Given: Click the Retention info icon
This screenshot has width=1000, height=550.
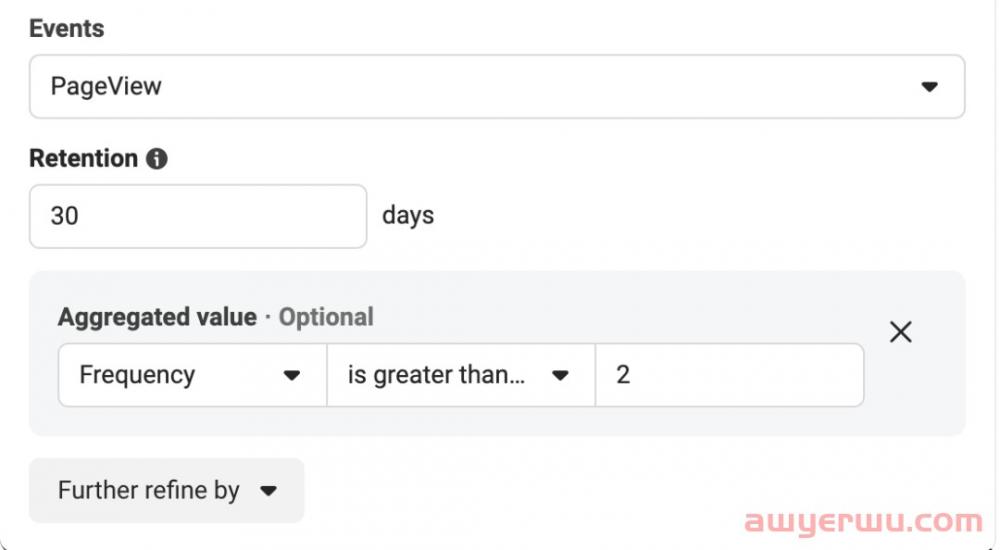Looking at the screenshot, I should click(157, 159).
